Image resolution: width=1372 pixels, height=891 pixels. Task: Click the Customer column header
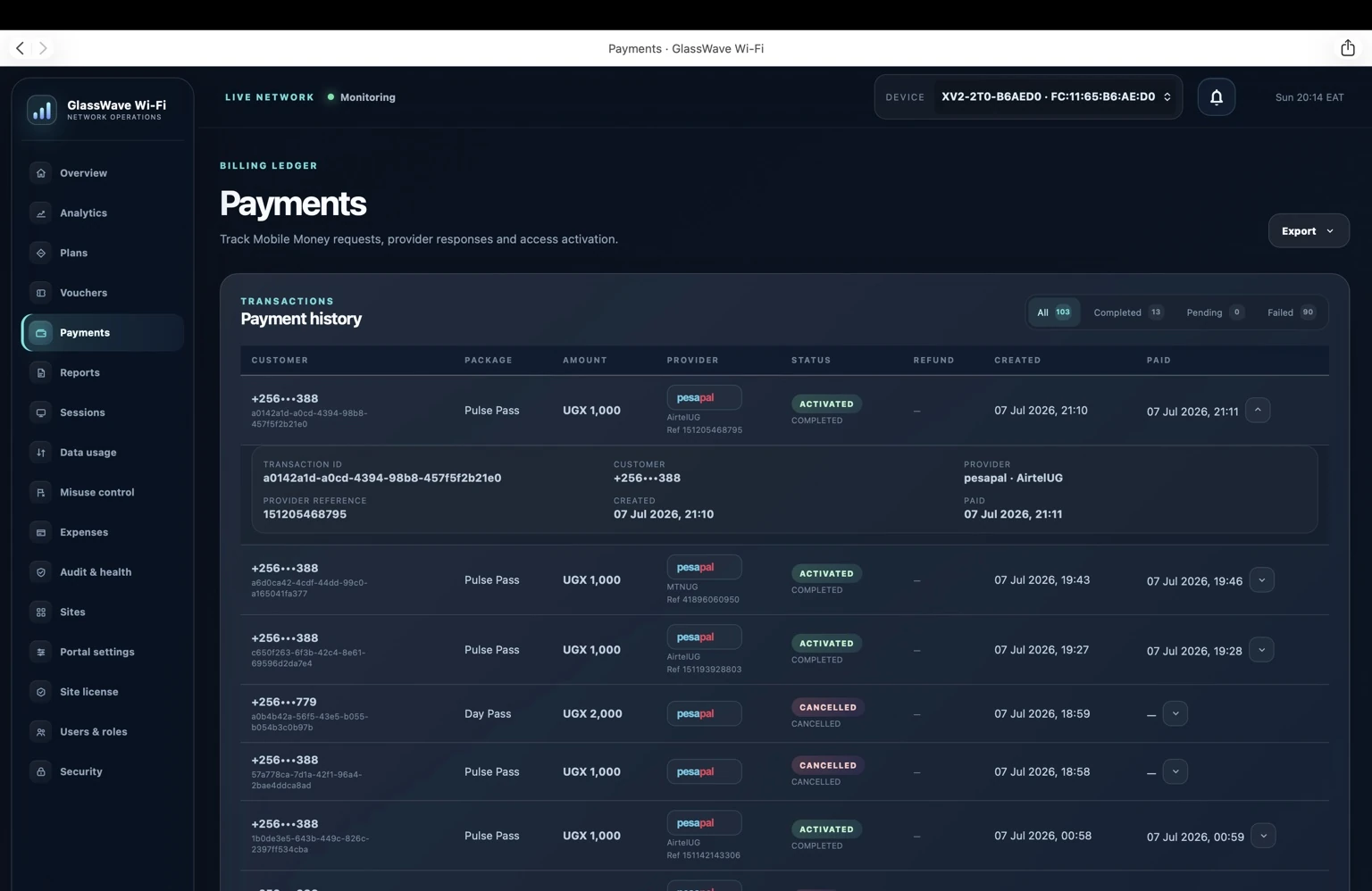[x=280, y=360]
